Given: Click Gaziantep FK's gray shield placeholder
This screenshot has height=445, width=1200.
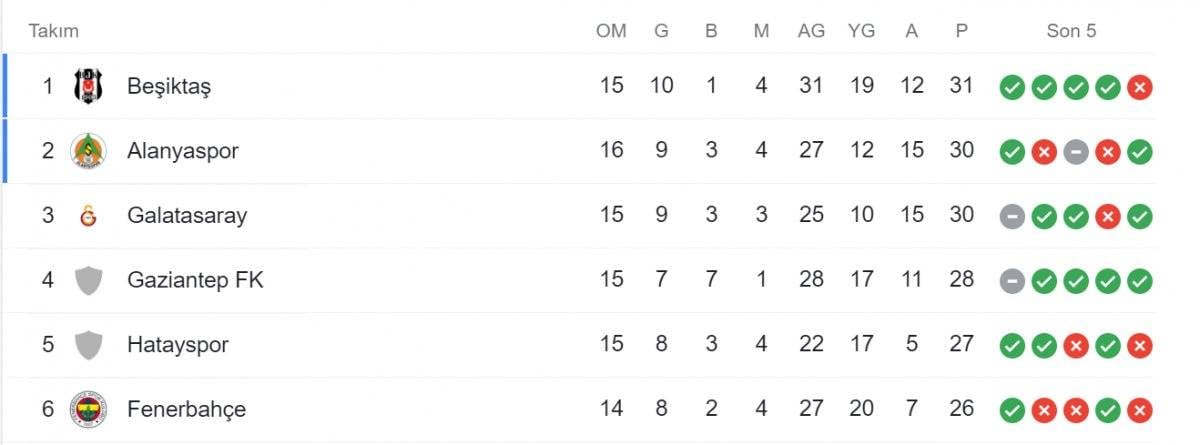Looking at the screenshot, I should point(88,281).
